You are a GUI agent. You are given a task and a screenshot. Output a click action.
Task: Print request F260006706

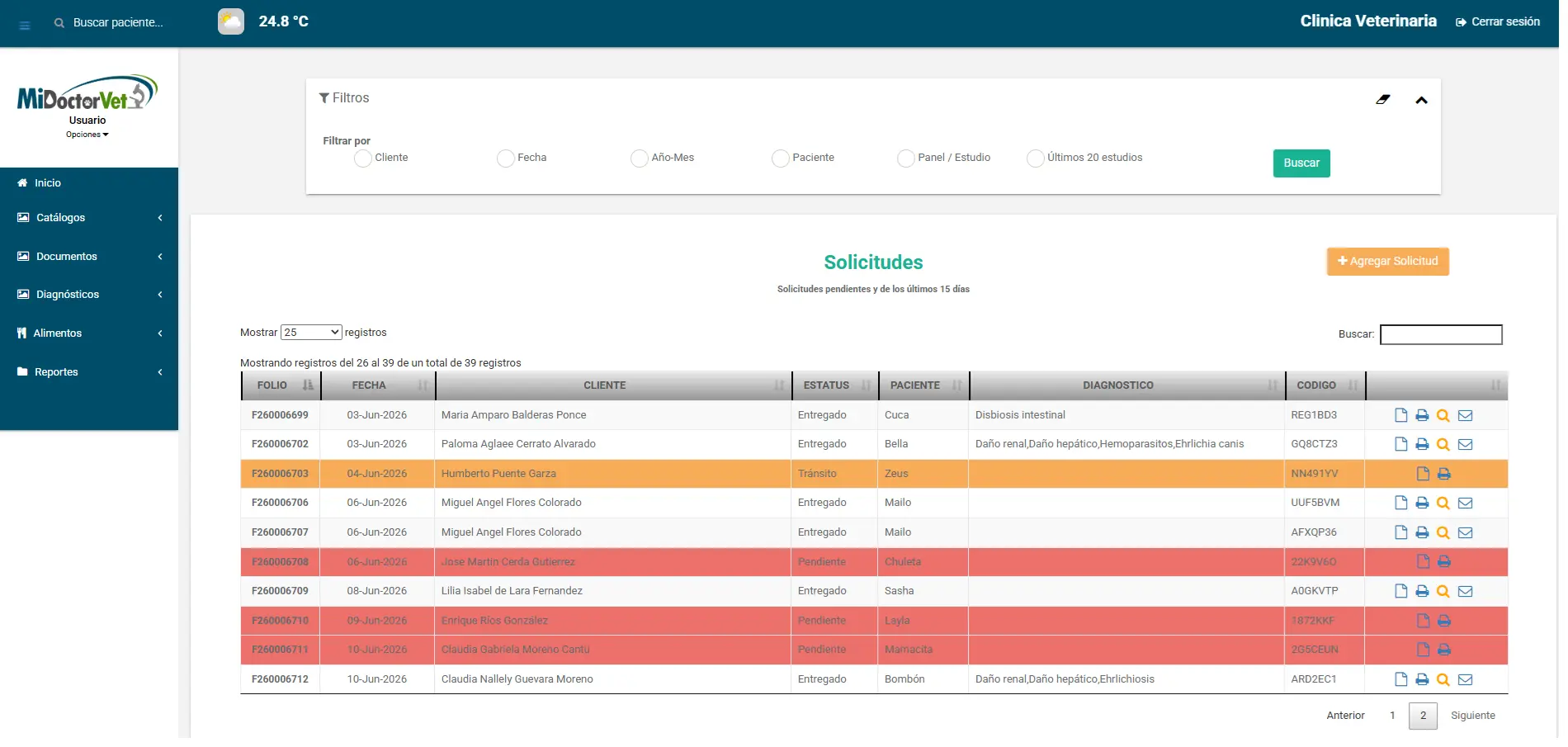tap(1422, 503)
